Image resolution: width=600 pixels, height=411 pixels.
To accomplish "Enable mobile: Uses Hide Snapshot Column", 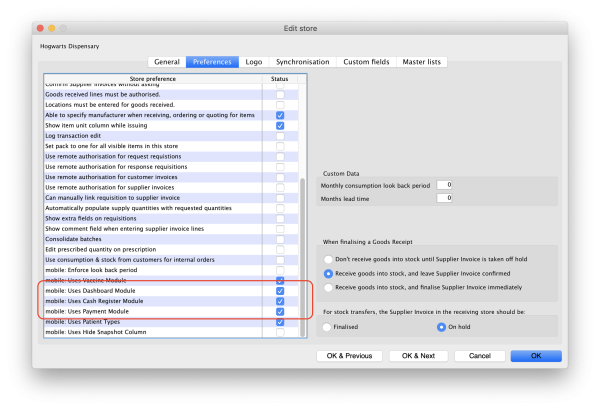I will coord(280,333).
